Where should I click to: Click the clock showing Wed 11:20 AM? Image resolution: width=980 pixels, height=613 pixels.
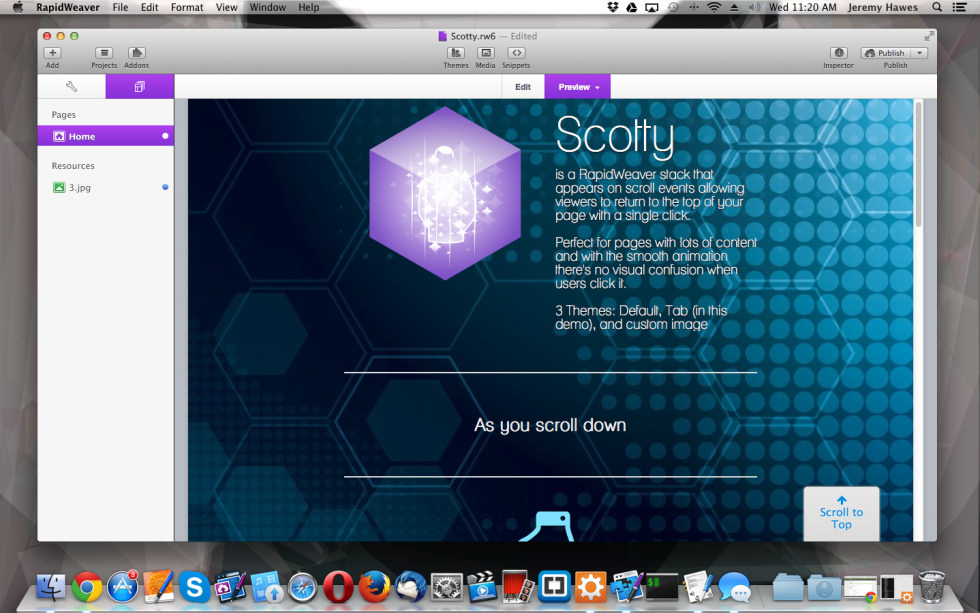802,7
